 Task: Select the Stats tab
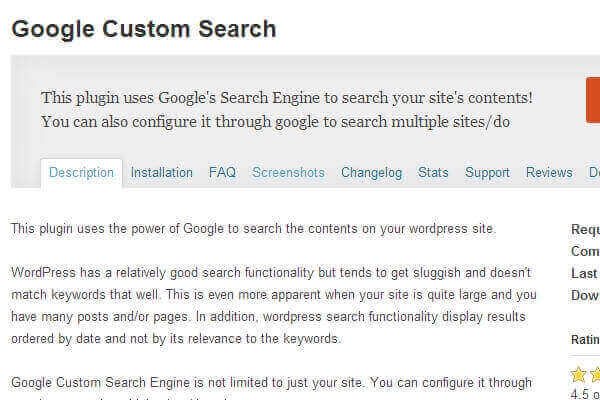433,172
